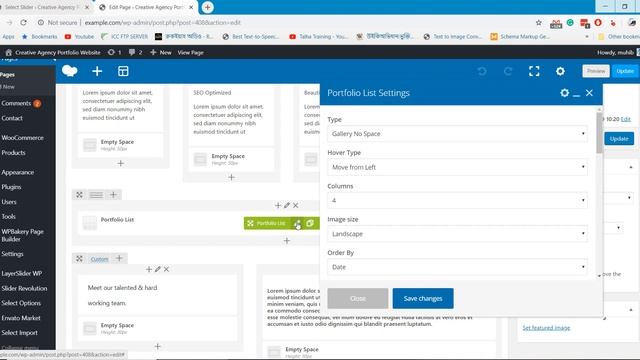Screen dimensions: 640x360
Task: Close the Portfolio List Settings panel
Action: (589, 93)
